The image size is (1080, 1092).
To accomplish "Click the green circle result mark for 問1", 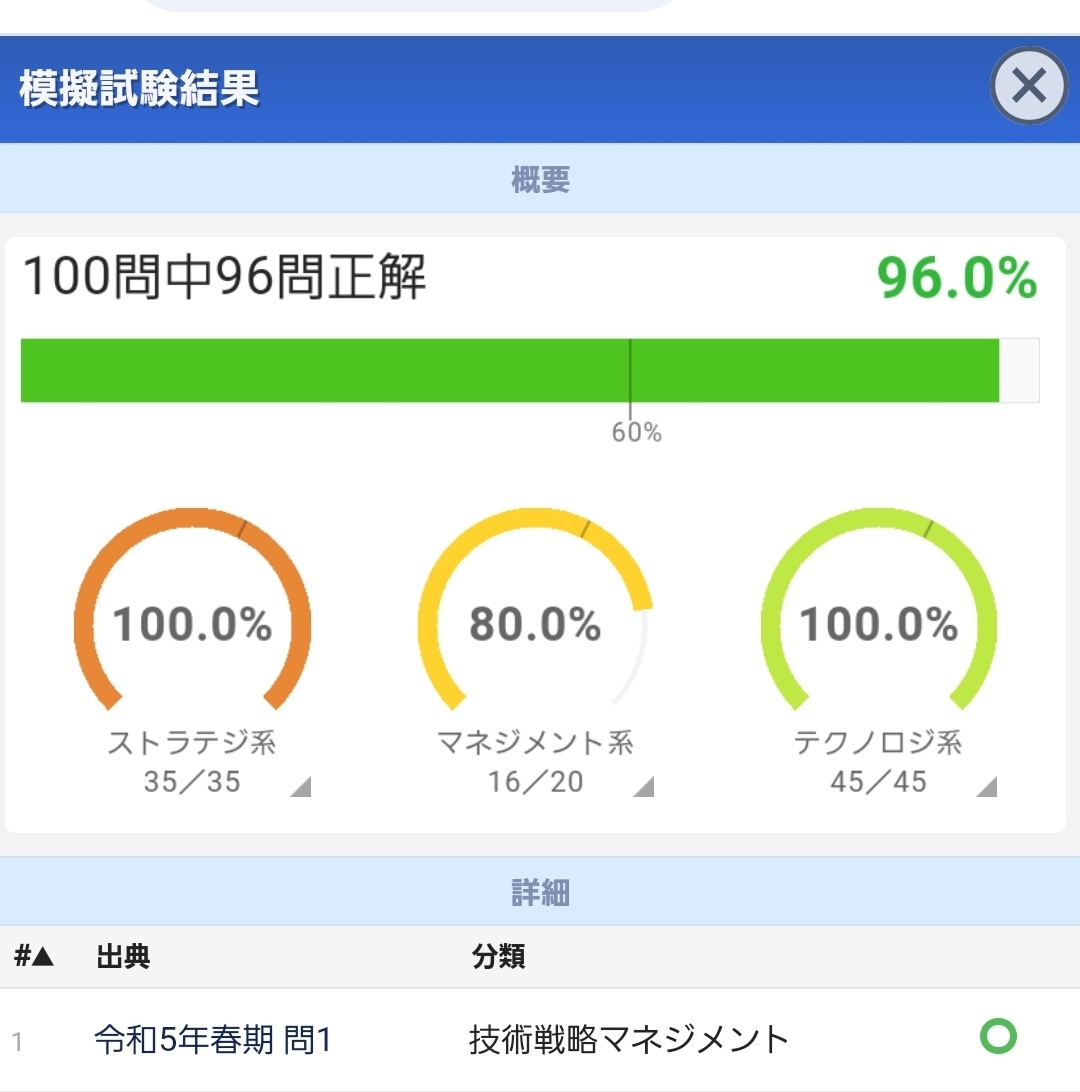I will click(998, 1036).
